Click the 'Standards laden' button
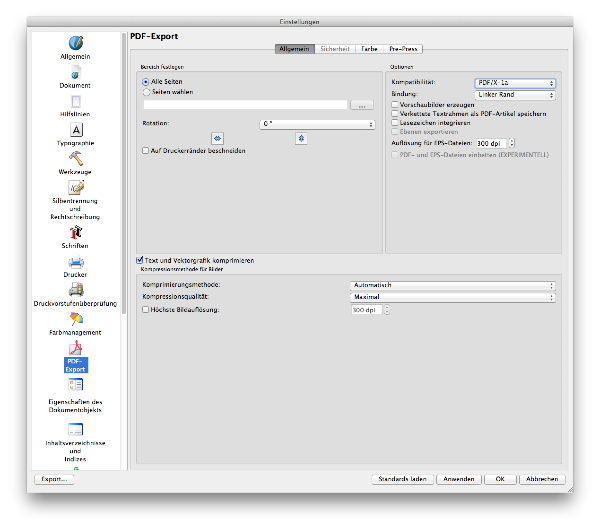 click(x=402, y=479)
